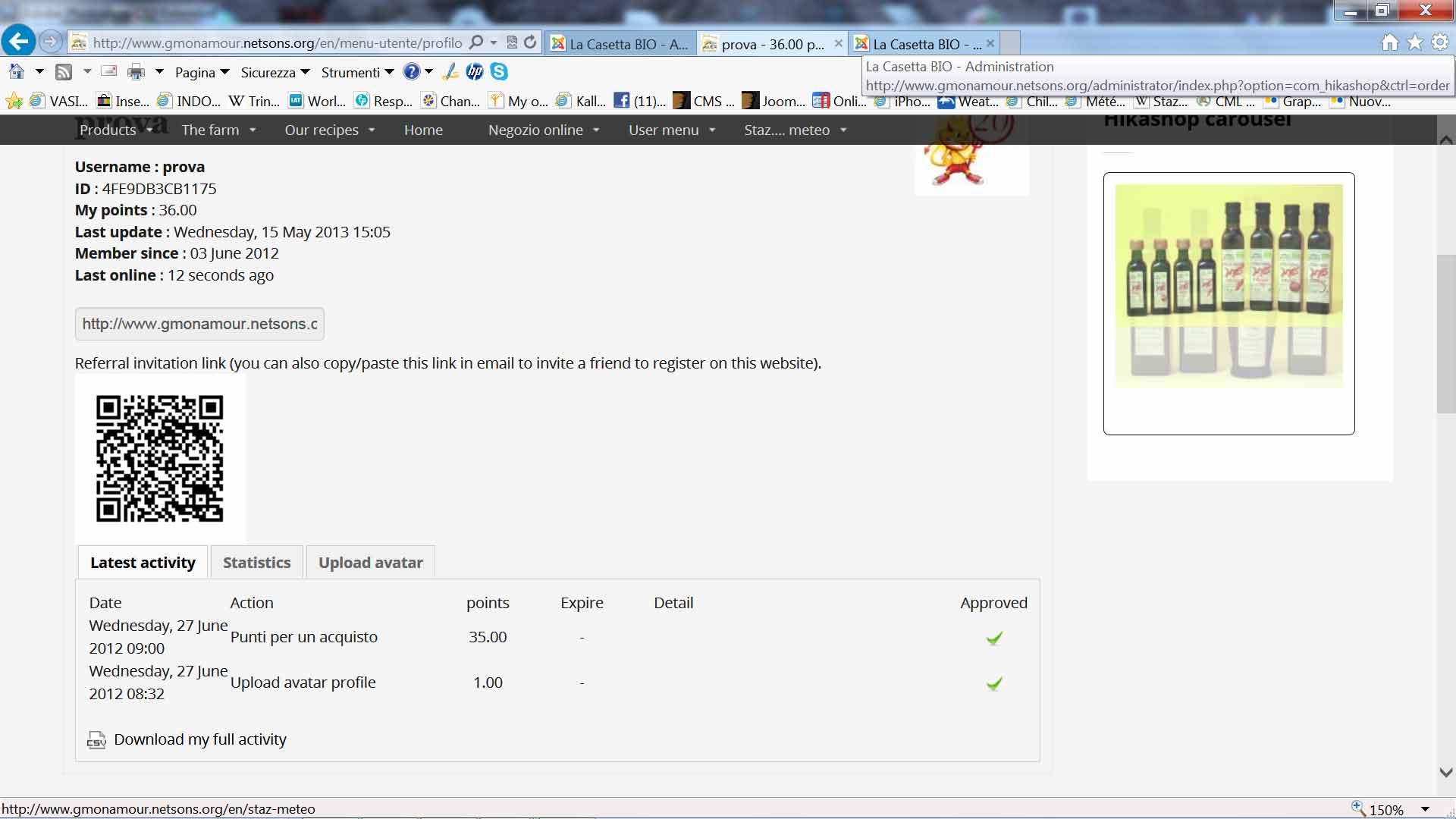Click the vertical scrollbar down arrow
Screen dimensions: 1456x819
(1445, 773)
